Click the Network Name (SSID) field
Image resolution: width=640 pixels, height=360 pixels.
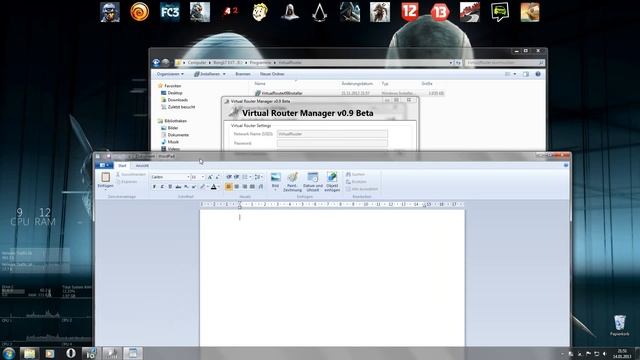332,134
